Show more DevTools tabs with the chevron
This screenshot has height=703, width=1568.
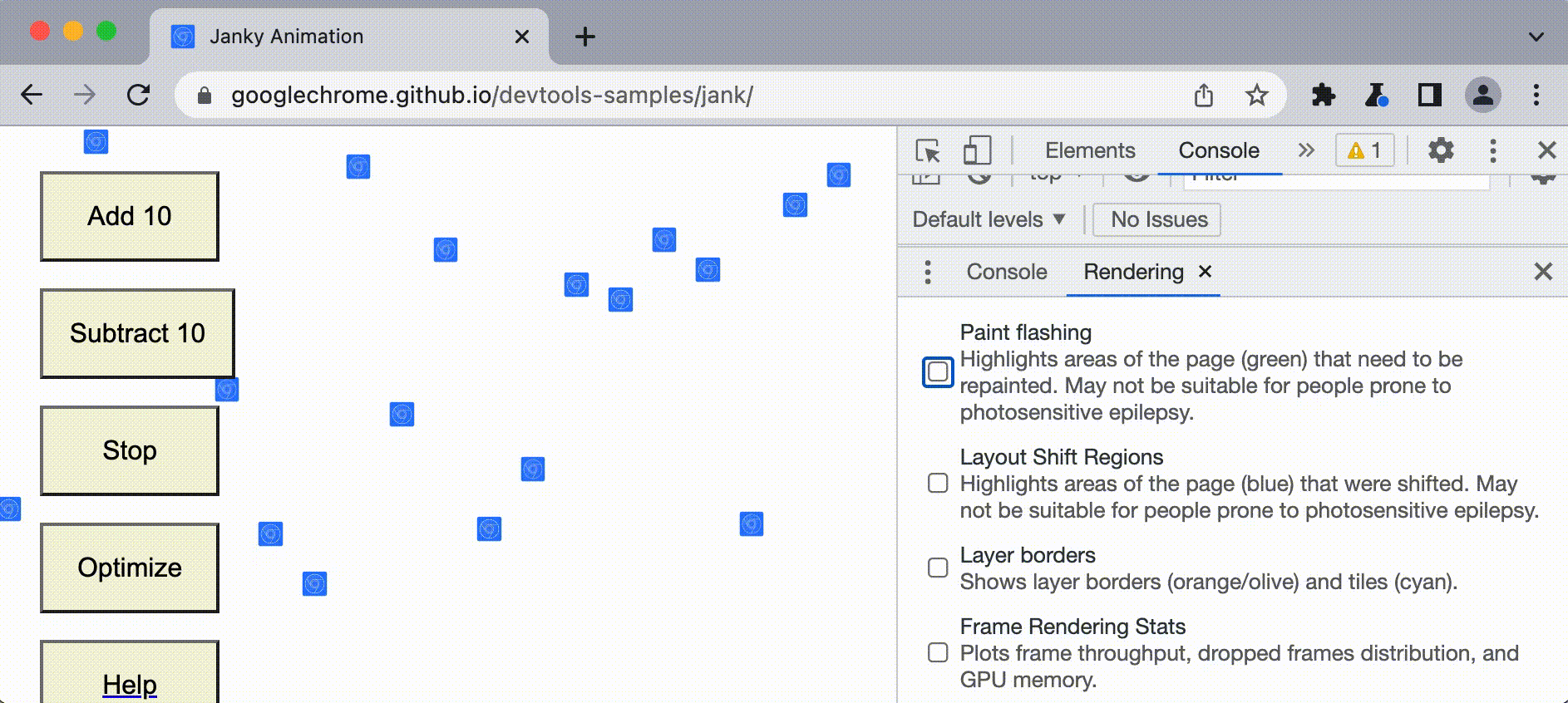pos(1306,150)
